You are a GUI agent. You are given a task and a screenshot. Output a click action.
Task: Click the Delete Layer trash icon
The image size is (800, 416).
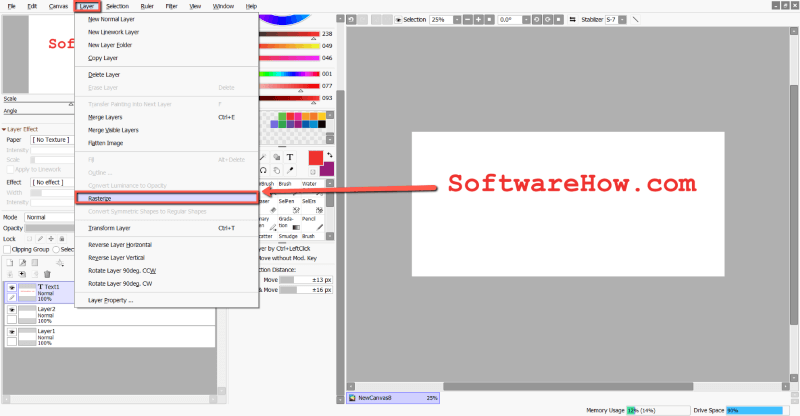point(47,274)
